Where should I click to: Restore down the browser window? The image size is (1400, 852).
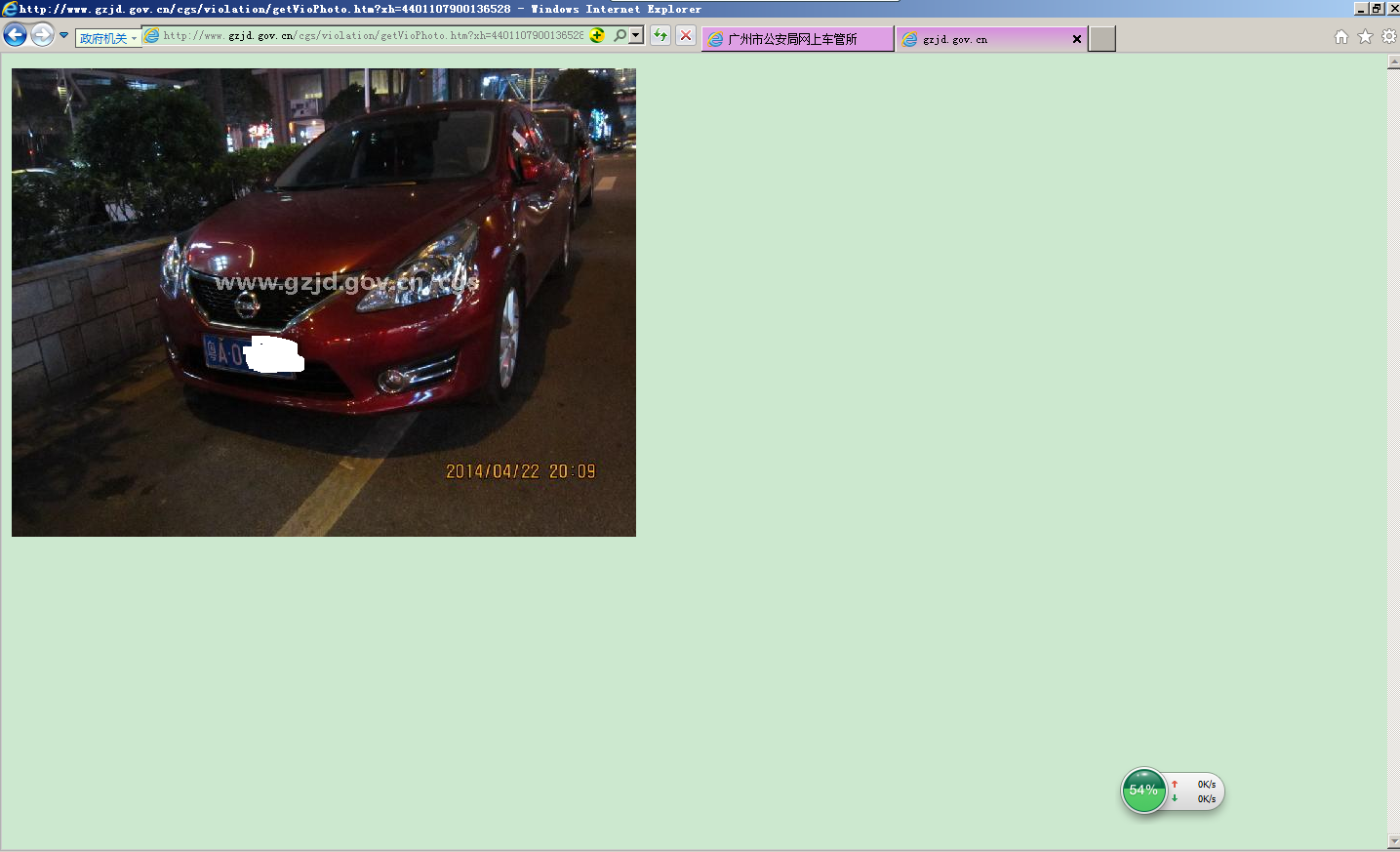click(x=1377, y=9)
